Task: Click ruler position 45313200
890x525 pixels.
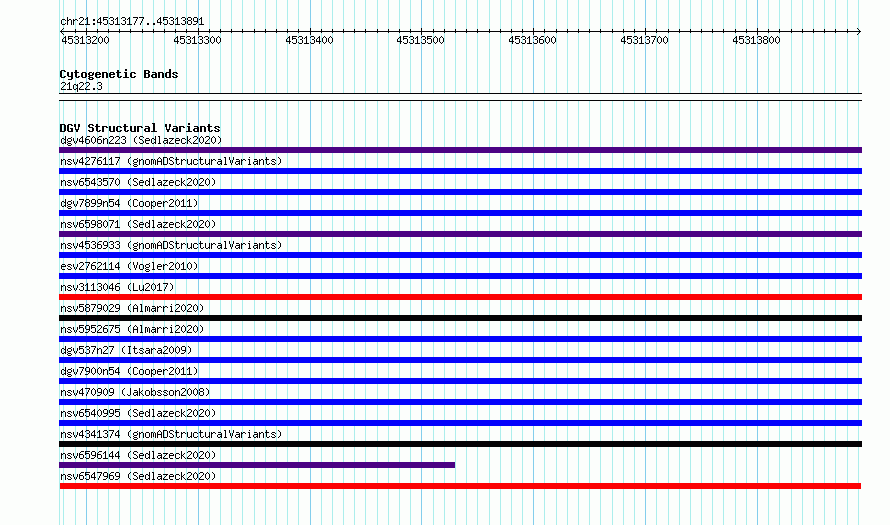Action: point(85,40)
